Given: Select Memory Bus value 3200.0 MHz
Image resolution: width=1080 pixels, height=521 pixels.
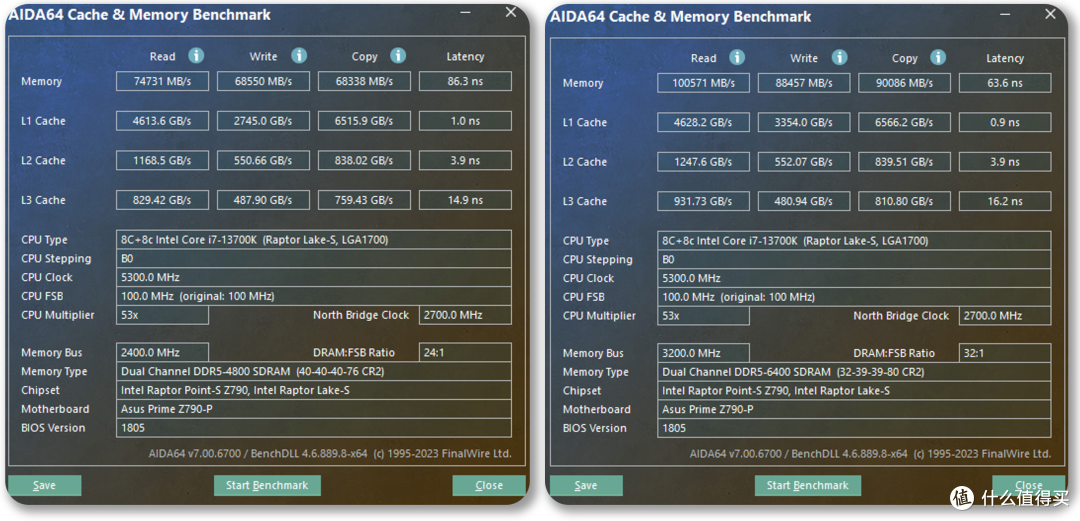Looking at the screenshot, I should [x=703, y=353].
